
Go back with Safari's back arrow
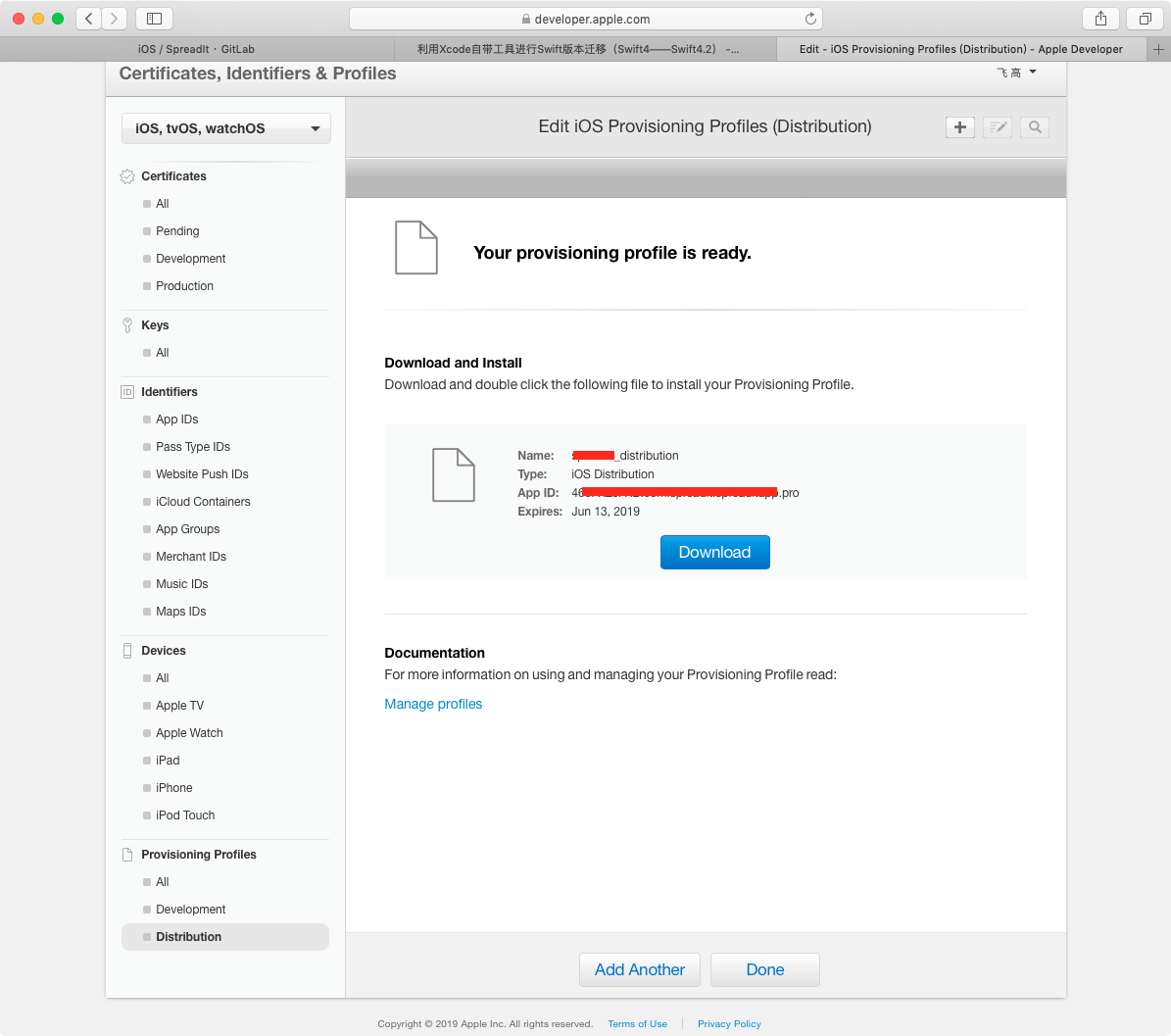point(89,19)
